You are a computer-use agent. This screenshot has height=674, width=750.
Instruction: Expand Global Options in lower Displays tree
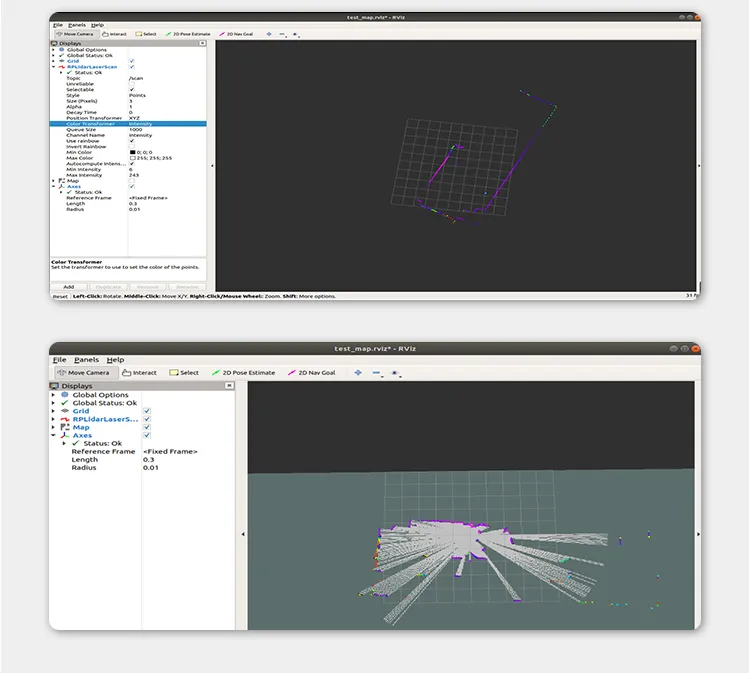pyautogui.click(x=54, y=395)
